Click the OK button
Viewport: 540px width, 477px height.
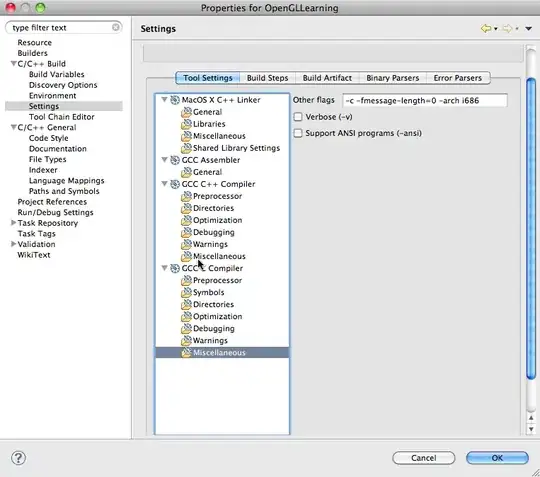pos(497,458)
